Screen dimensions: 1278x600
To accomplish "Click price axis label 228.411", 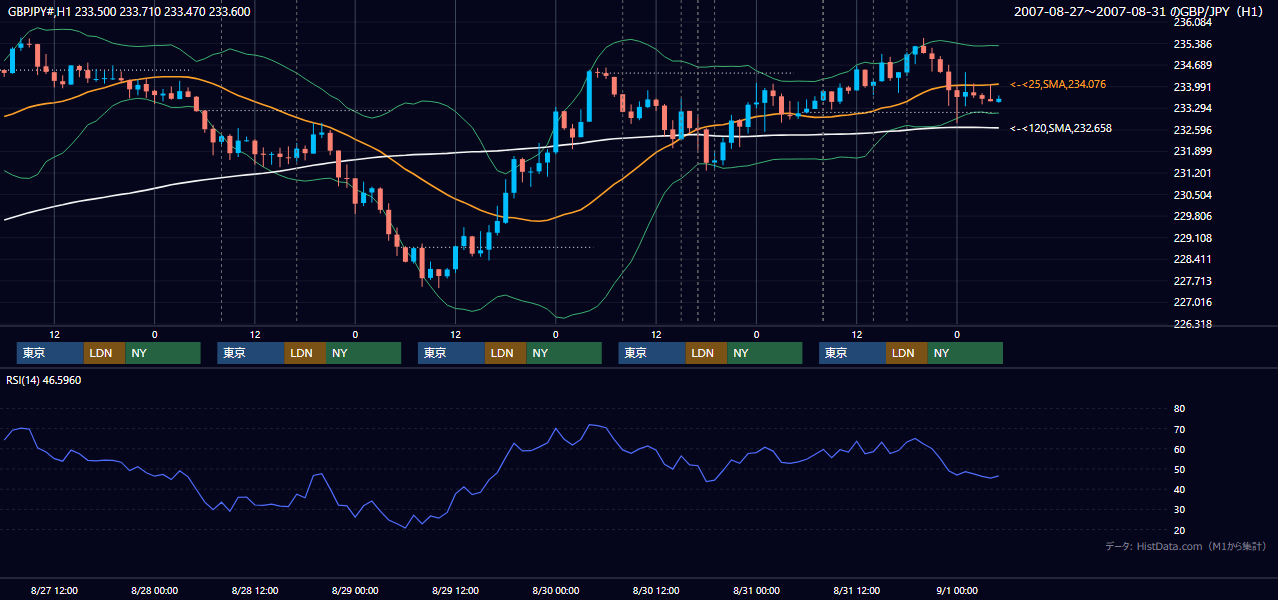I will tap(1192, 259).
